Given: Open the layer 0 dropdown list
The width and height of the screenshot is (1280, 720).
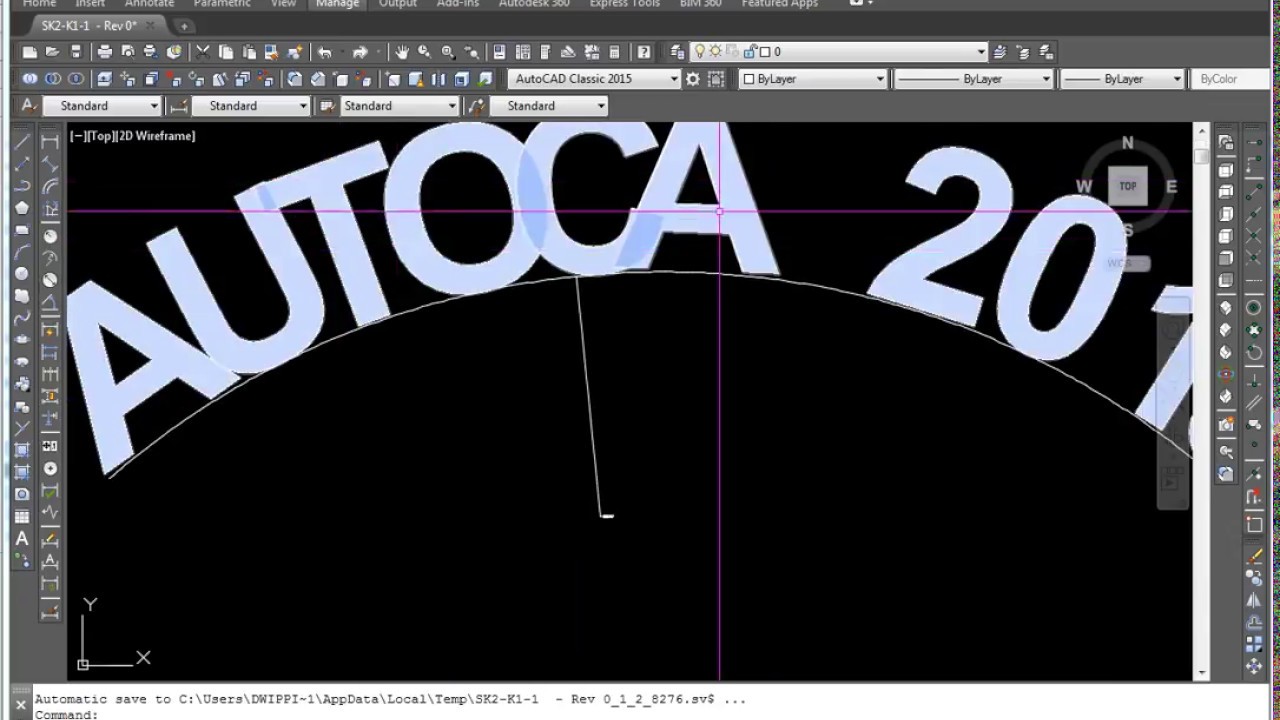Looking at the screenshot, I should tap(981, 52).
